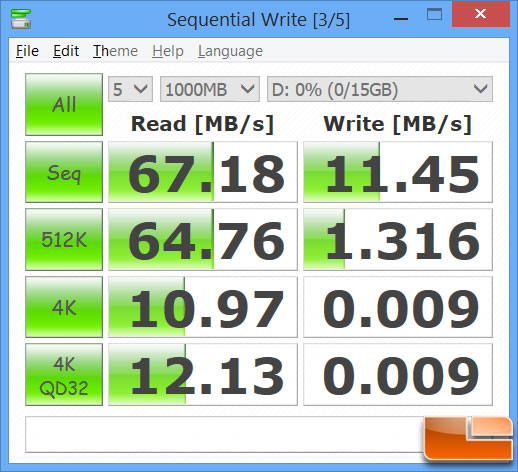Start the 4K benchmark test
The width and height of the screenshot is (518, 472).
tap(64, 307)
